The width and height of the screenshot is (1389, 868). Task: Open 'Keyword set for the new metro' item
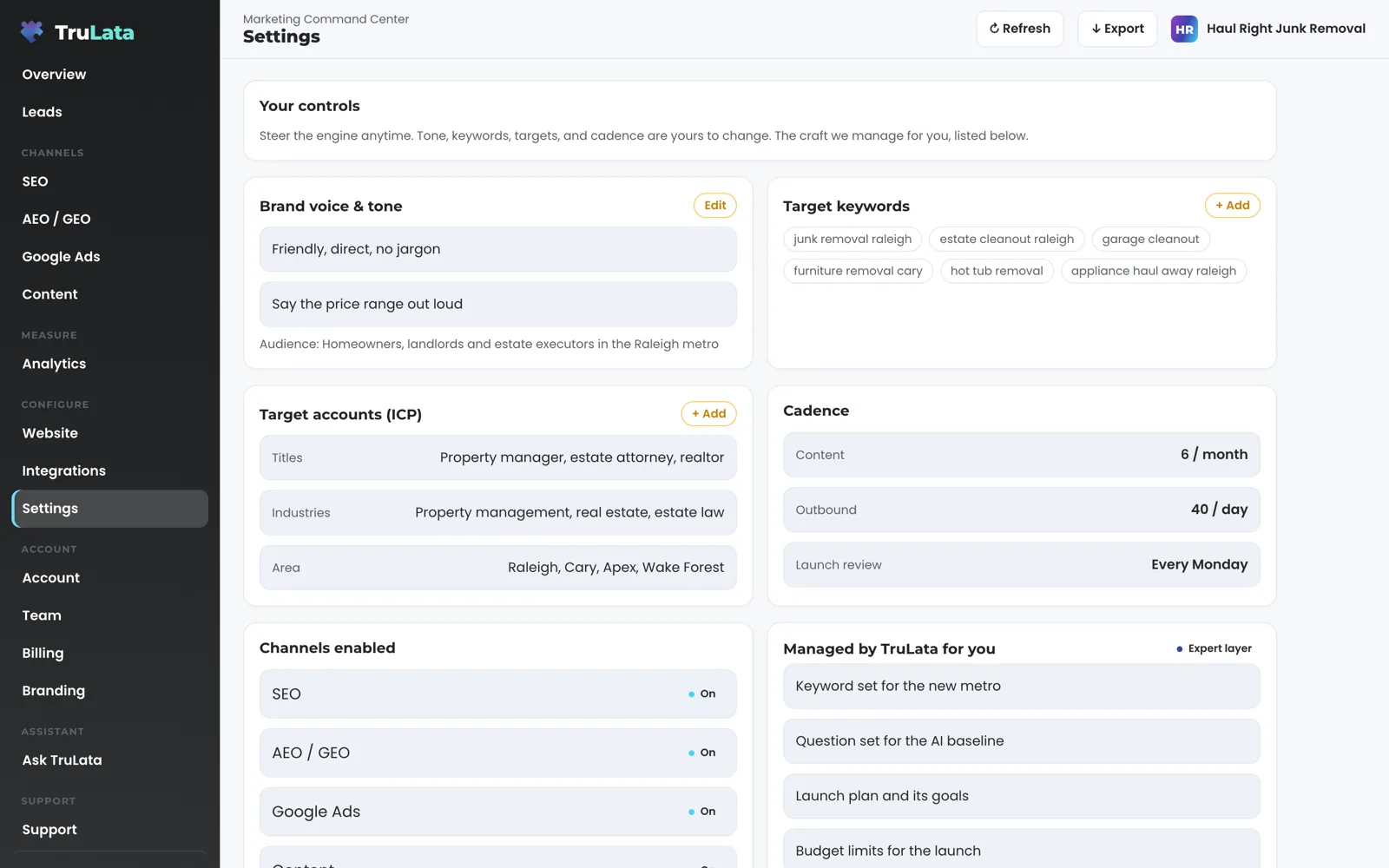1022,687
